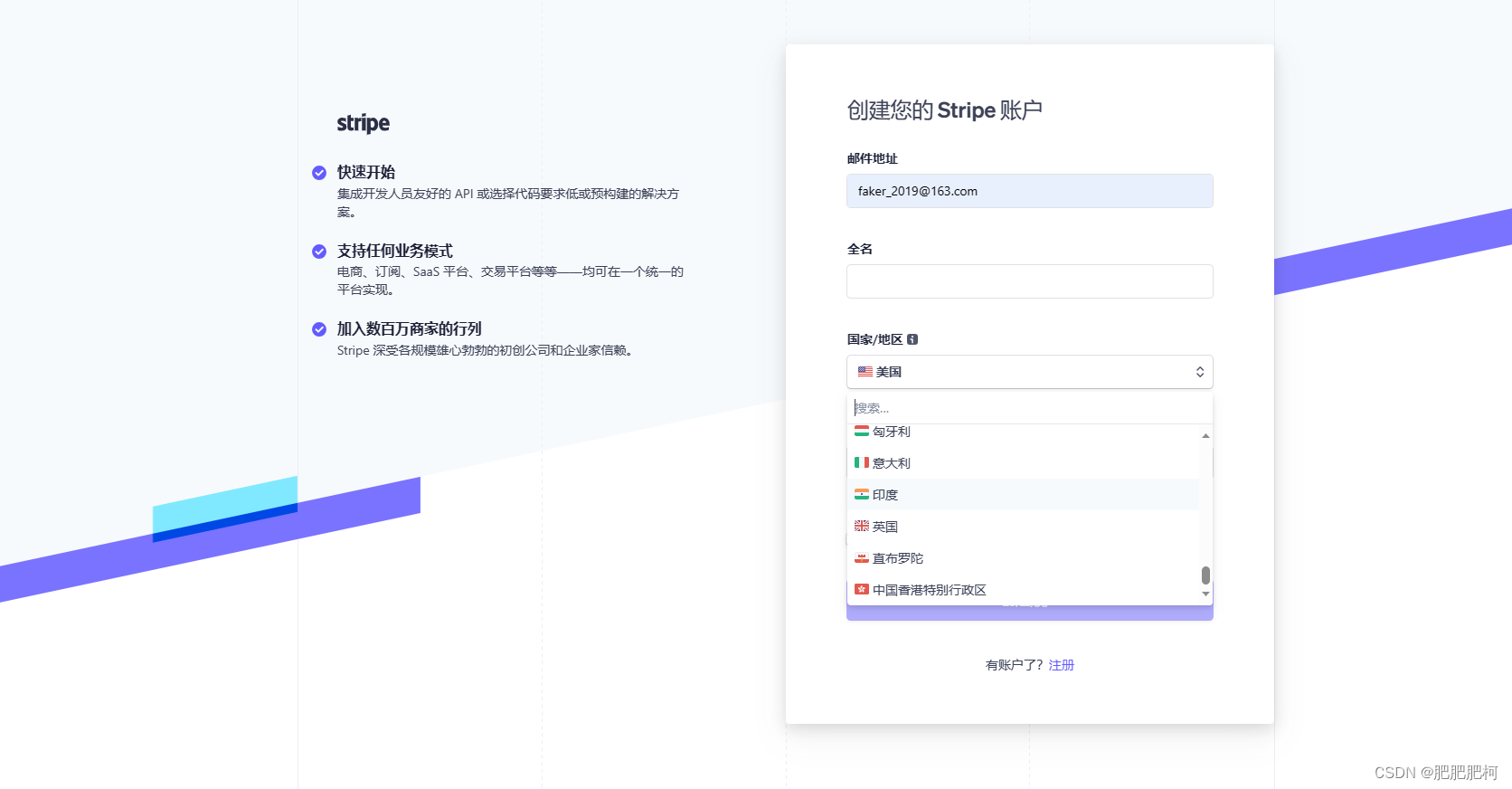The height and width of the screenshot is (789, 1512).
Task: Click the 有账户了? text
Action: coord(1014,665)
